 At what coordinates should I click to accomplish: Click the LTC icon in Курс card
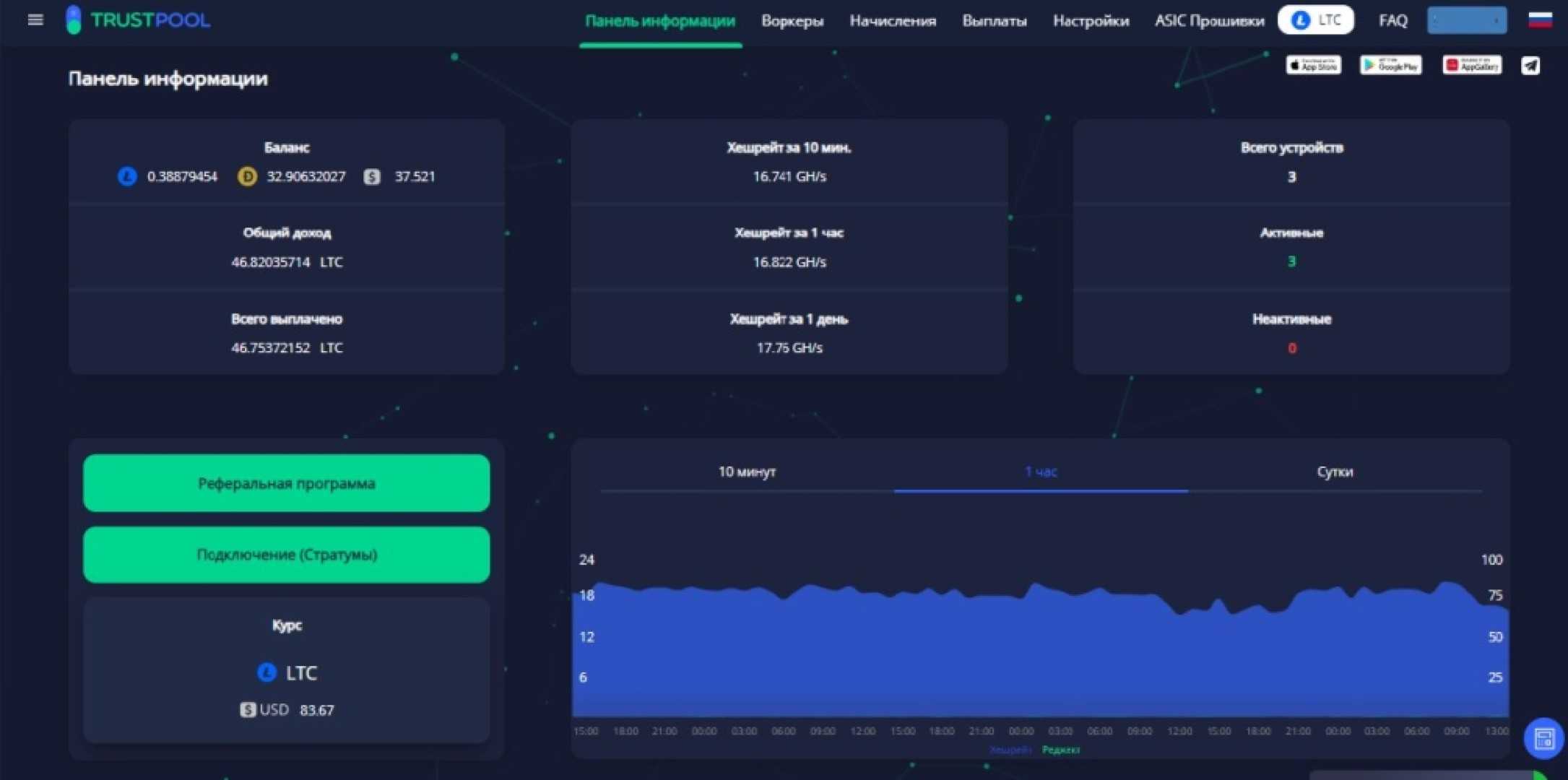tap(267, 672)
